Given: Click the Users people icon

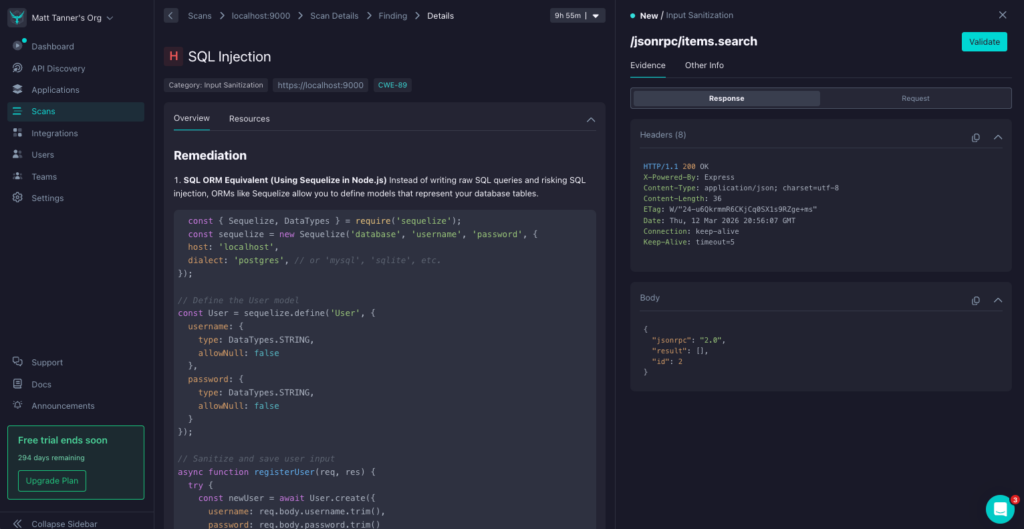Looking at the screenshot, I should coord(18,155).
